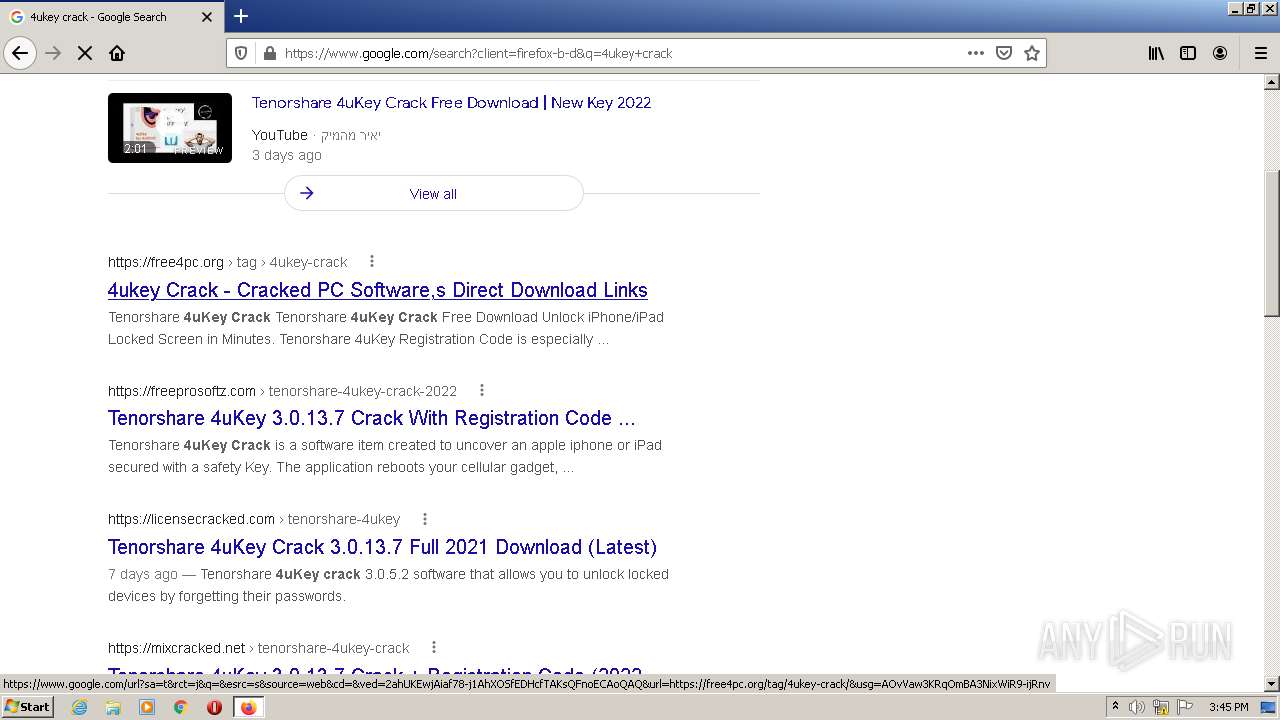Open Action Center flag icon
Screen dimensions: 1280x720
coord(1185,707)
